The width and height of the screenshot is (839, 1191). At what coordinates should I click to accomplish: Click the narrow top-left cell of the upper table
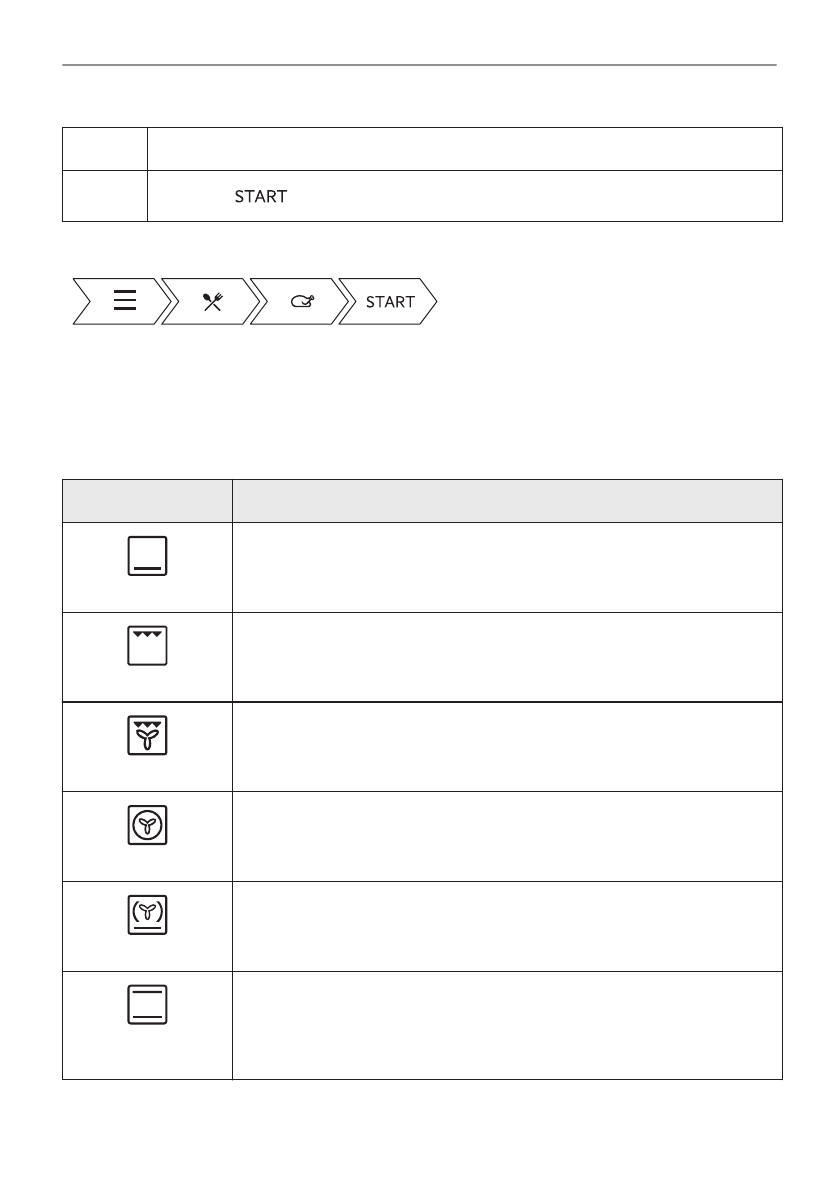tap(105, 149)
